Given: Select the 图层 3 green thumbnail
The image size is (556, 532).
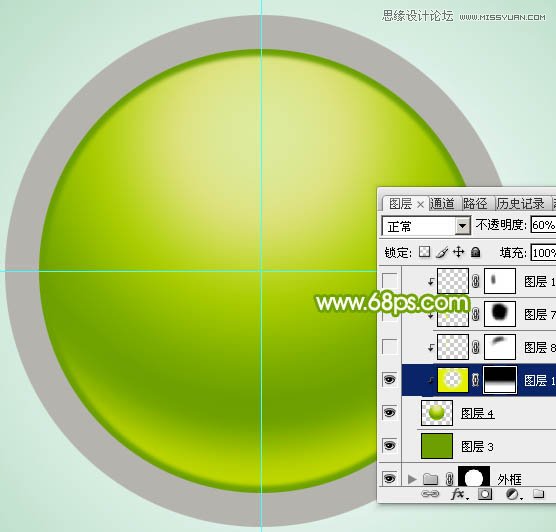Looking at the screenshot, I should pyautogui.click(x=437, y=446).
